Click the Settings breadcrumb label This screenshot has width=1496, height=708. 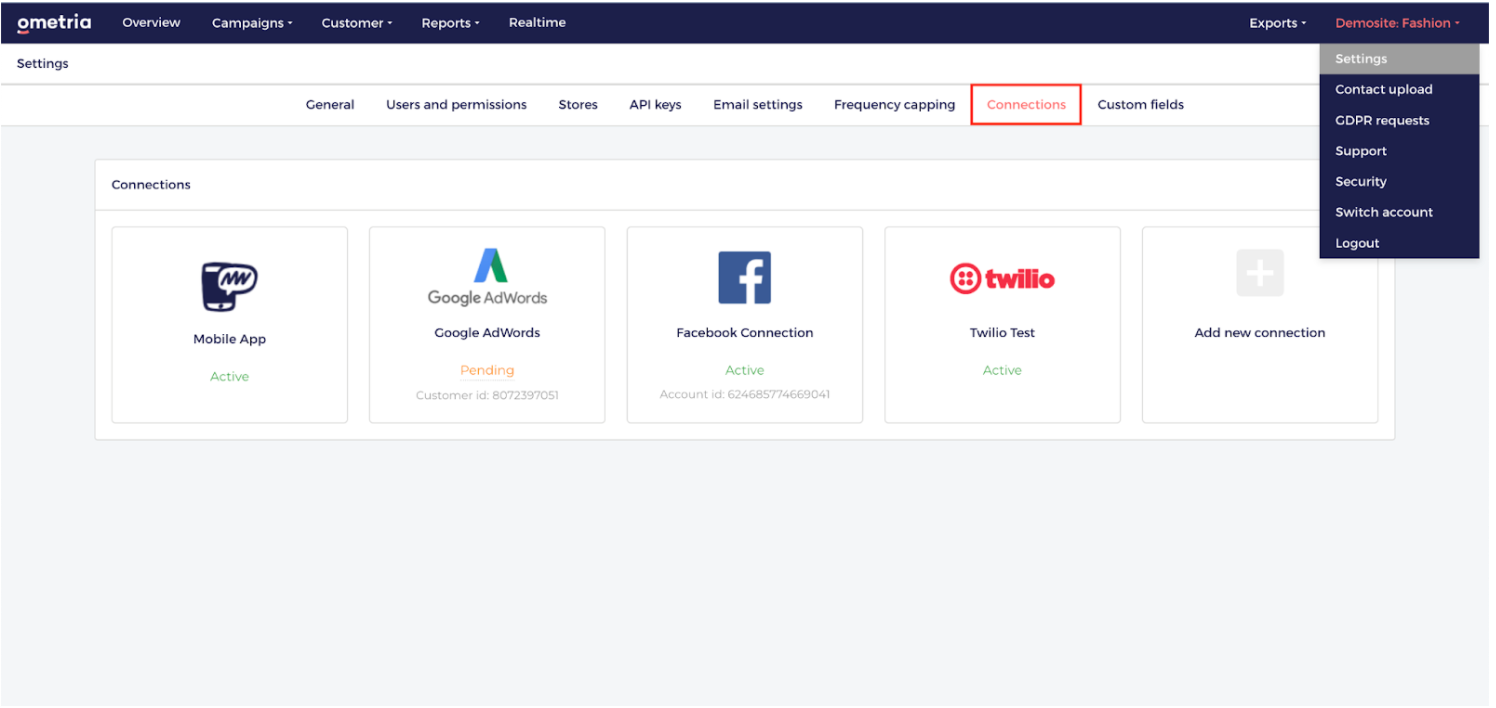(x=42, y=63)
